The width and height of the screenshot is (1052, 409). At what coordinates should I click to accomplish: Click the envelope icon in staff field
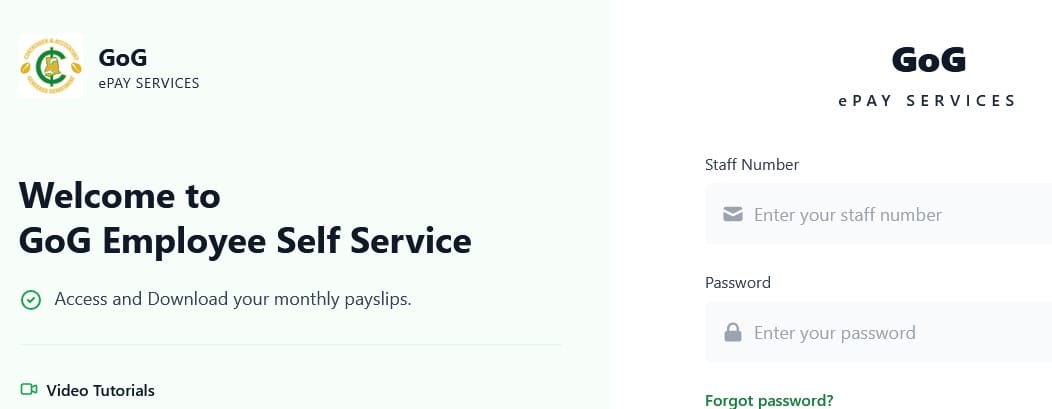[x=733, y=215]
